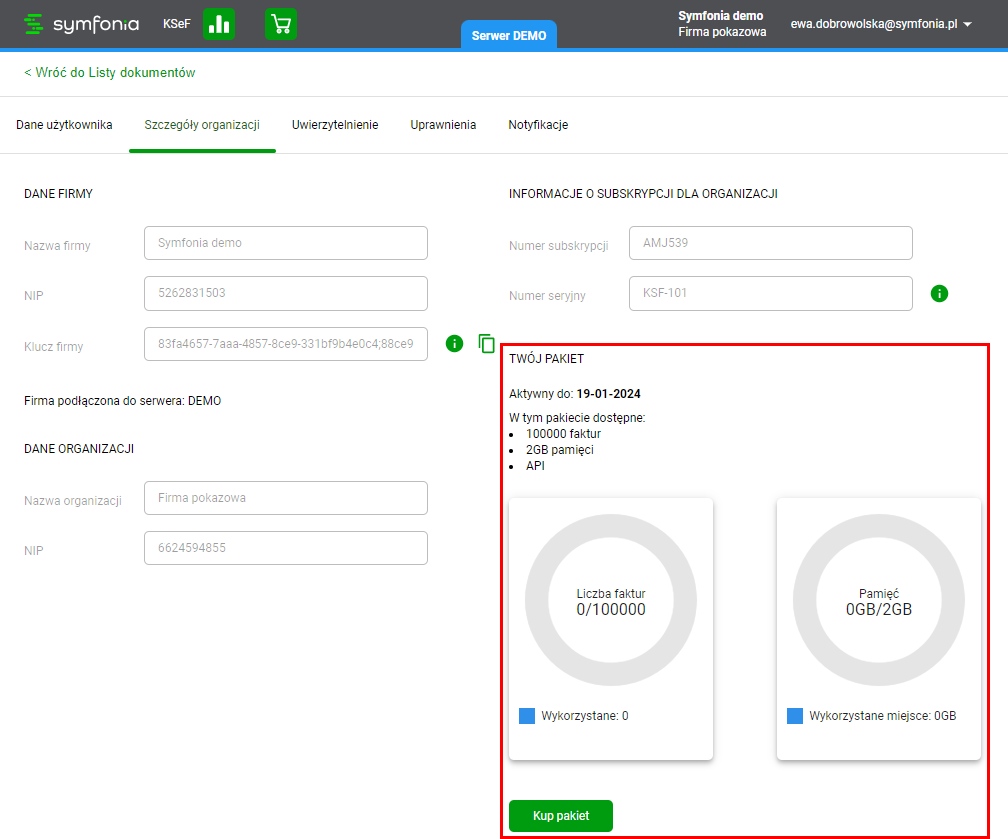
Task: Click the Numer subskrypcji field
Action: click(770, 243)
